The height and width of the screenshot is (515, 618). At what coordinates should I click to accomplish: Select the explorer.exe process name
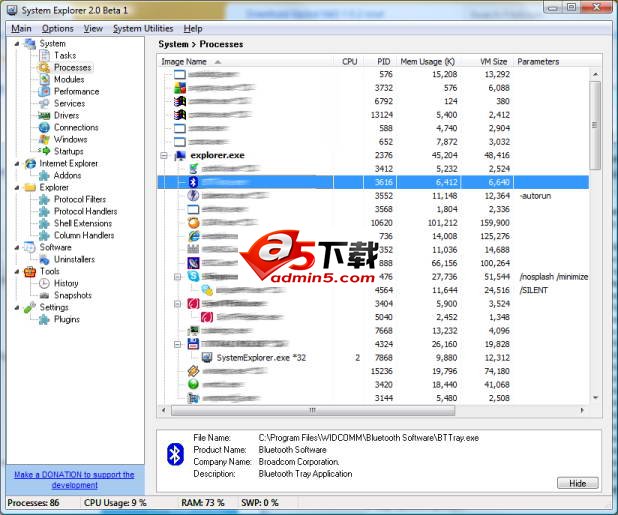click(x=218, y=156)
